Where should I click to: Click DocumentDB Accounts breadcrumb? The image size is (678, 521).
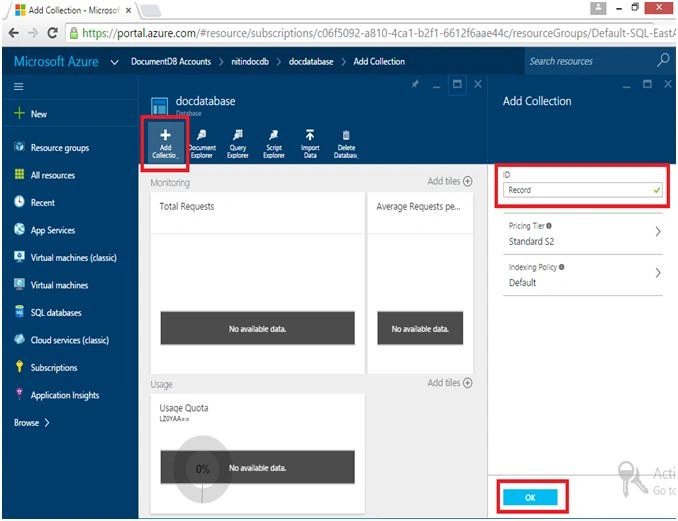click(x=171, y=61)
